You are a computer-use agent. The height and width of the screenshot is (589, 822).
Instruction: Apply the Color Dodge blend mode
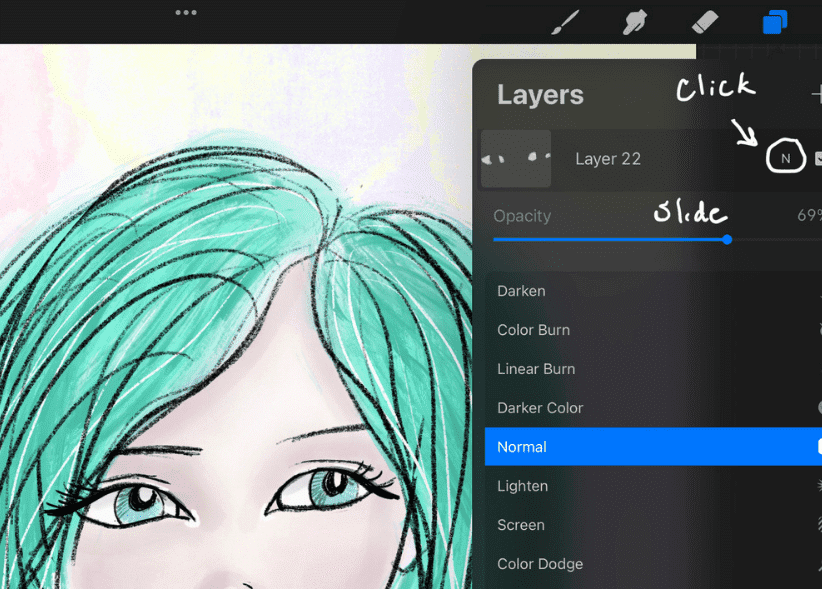click(x=540, y=564)
